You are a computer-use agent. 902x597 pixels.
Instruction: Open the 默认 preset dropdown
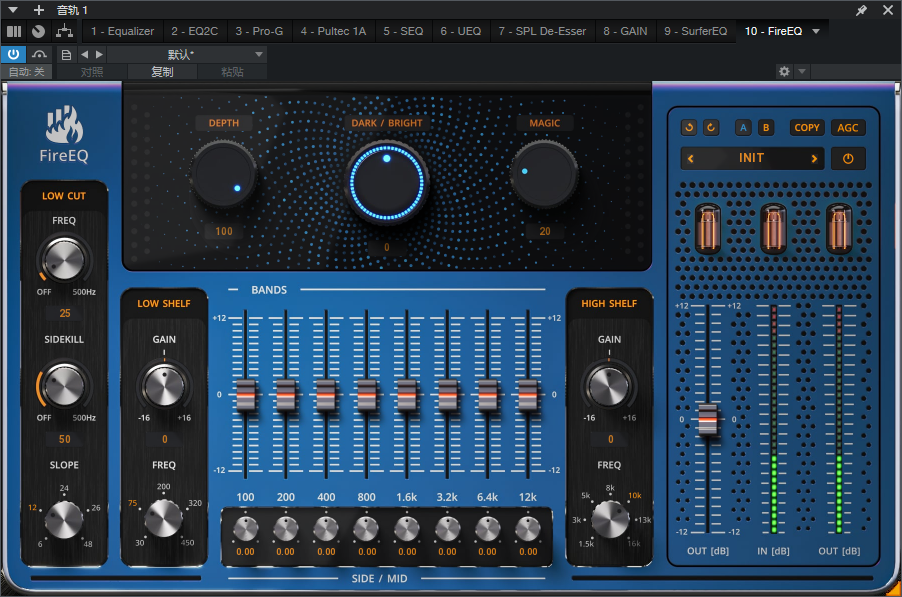coord(186,55)
